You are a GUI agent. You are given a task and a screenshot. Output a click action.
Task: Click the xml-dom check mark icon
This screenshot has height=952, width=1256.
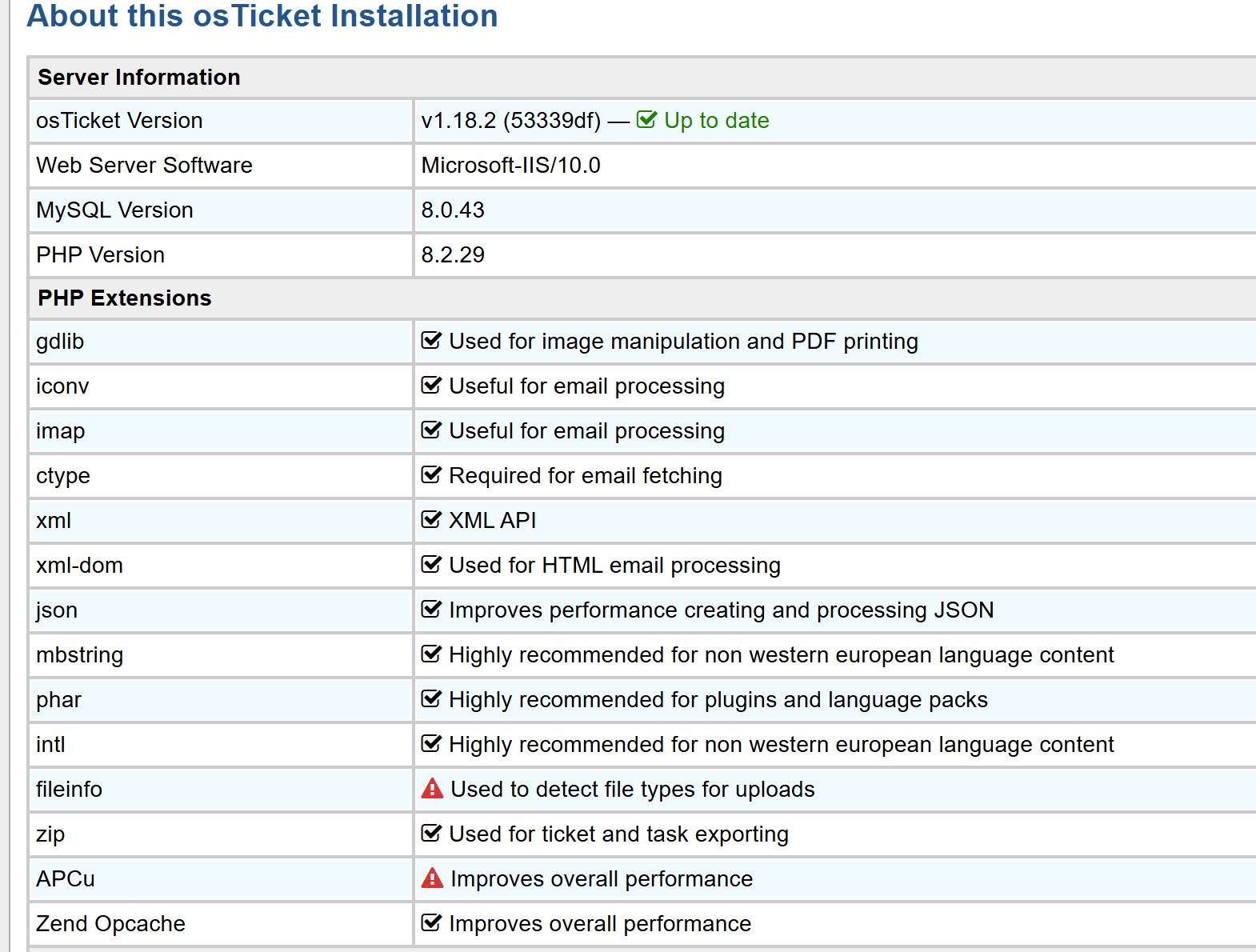tap(431, 565)
